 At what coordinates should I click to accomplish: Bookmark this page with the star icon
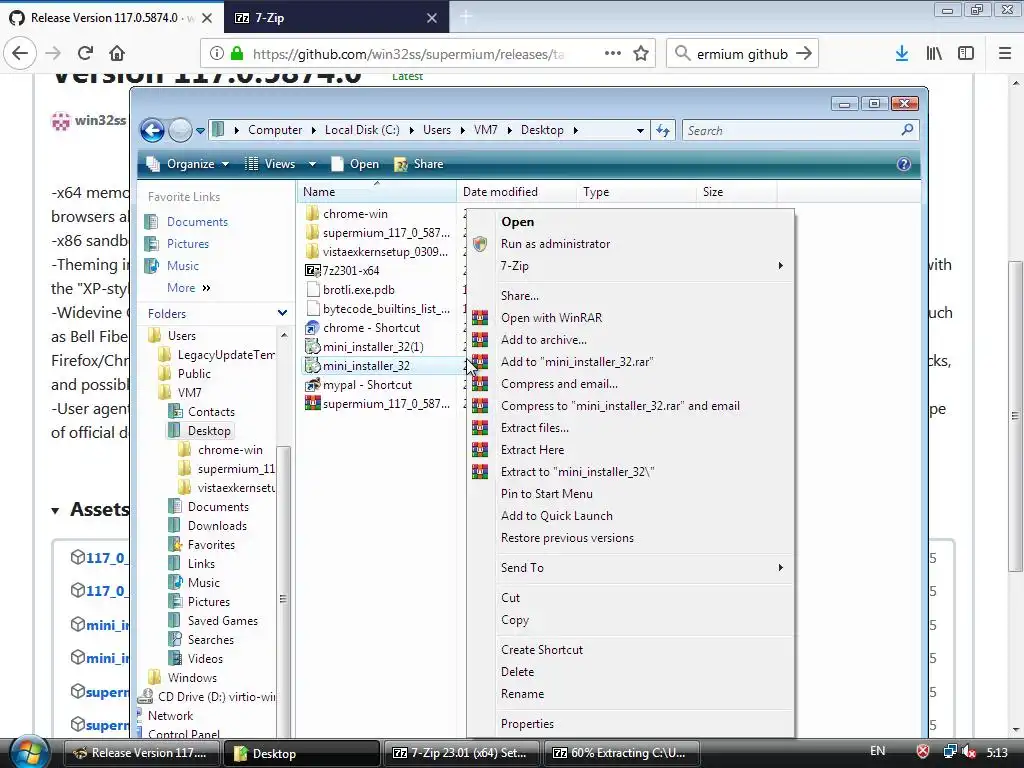(641, 54)
